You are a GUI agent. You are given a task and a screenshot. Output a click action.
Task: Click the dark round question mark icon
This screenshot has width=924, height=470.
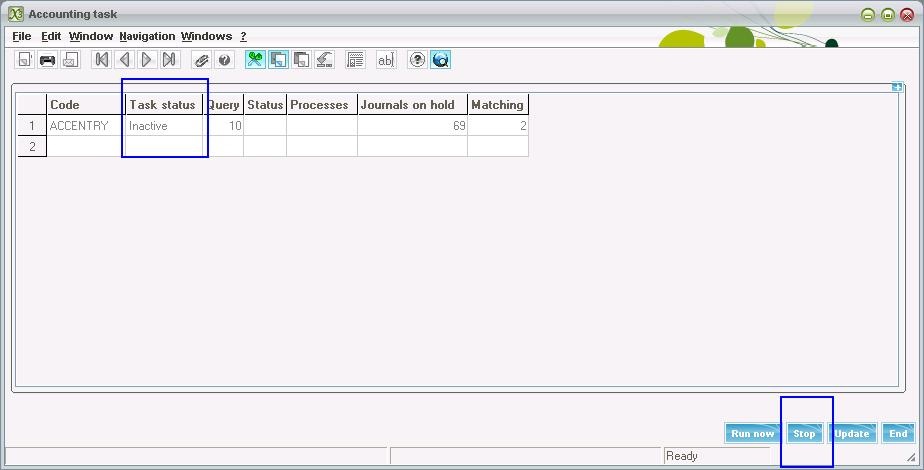[224, 59]
